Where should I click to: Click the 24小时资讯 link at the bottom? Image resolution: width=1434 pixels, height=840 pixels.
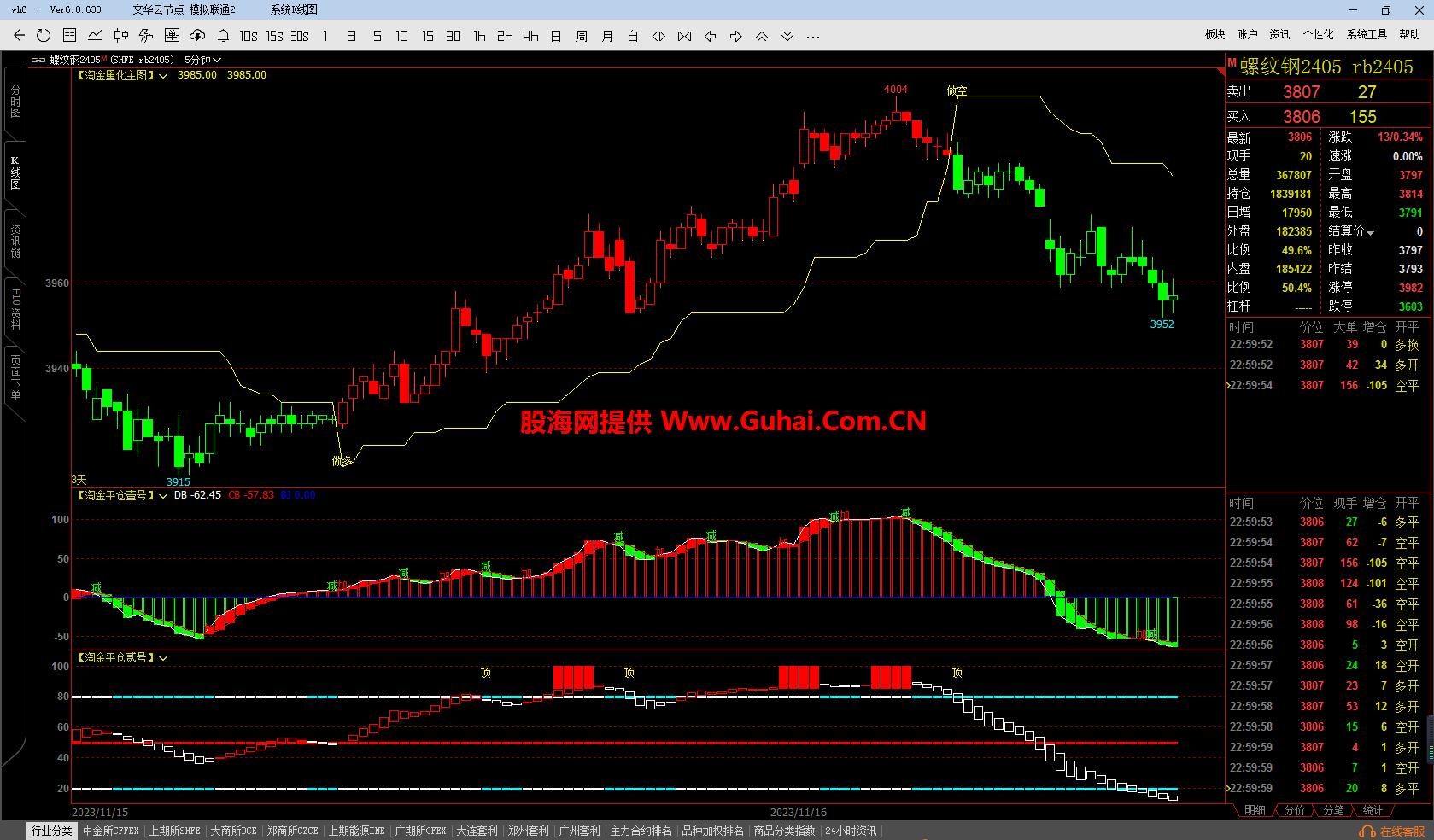pos(851,830)
